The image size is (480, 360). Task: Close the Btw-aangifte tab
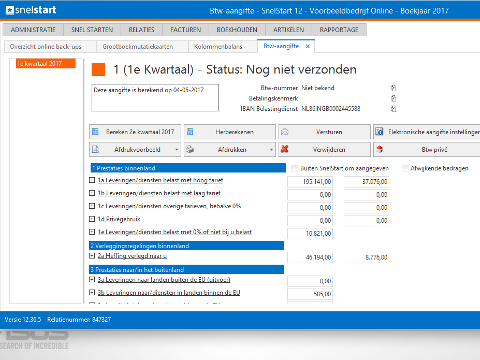tap(308, 46)
